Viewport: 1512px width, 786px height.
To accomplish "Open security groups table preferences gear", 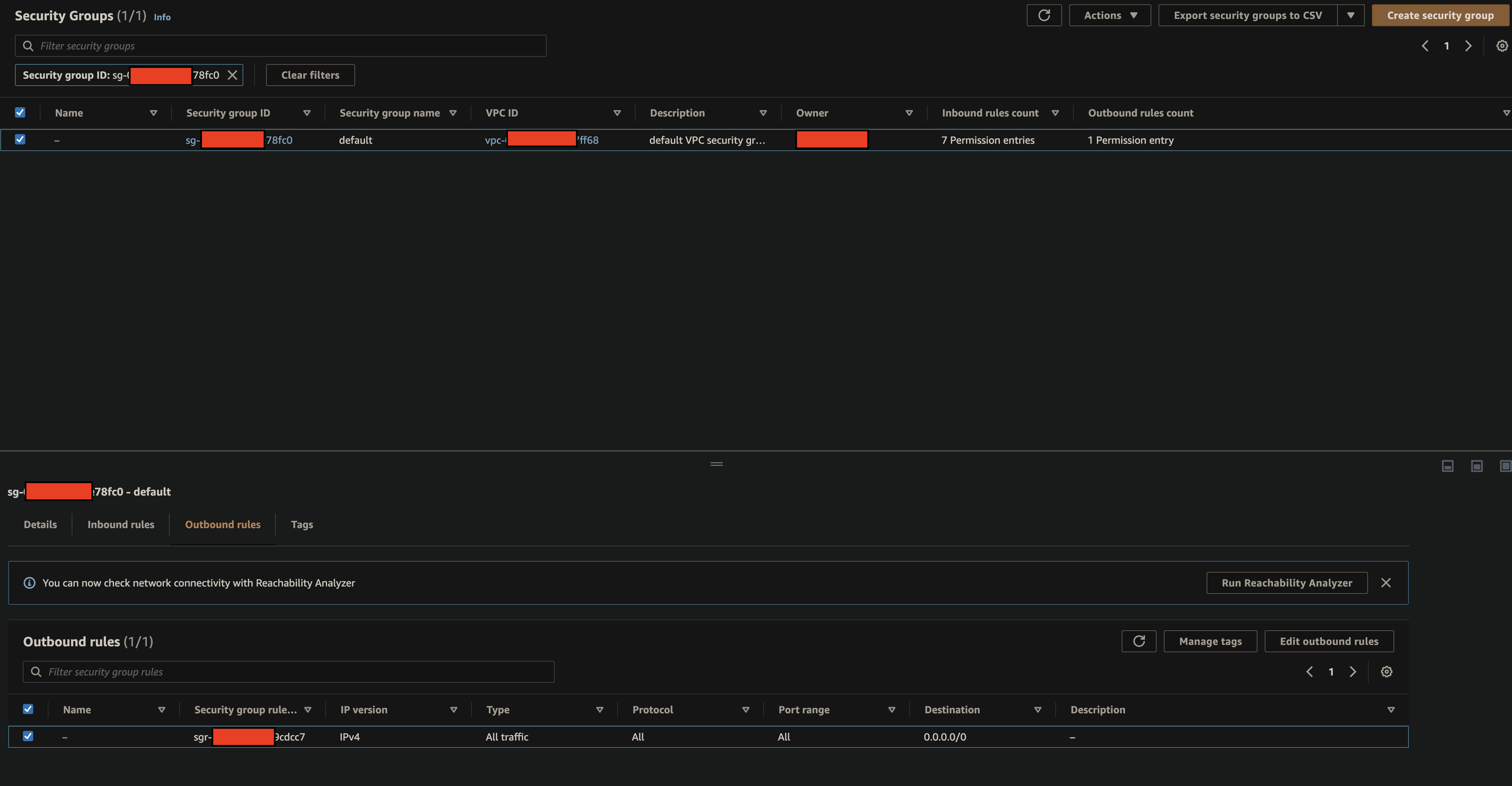I will pyautogui.click(x=1501, y=46).
